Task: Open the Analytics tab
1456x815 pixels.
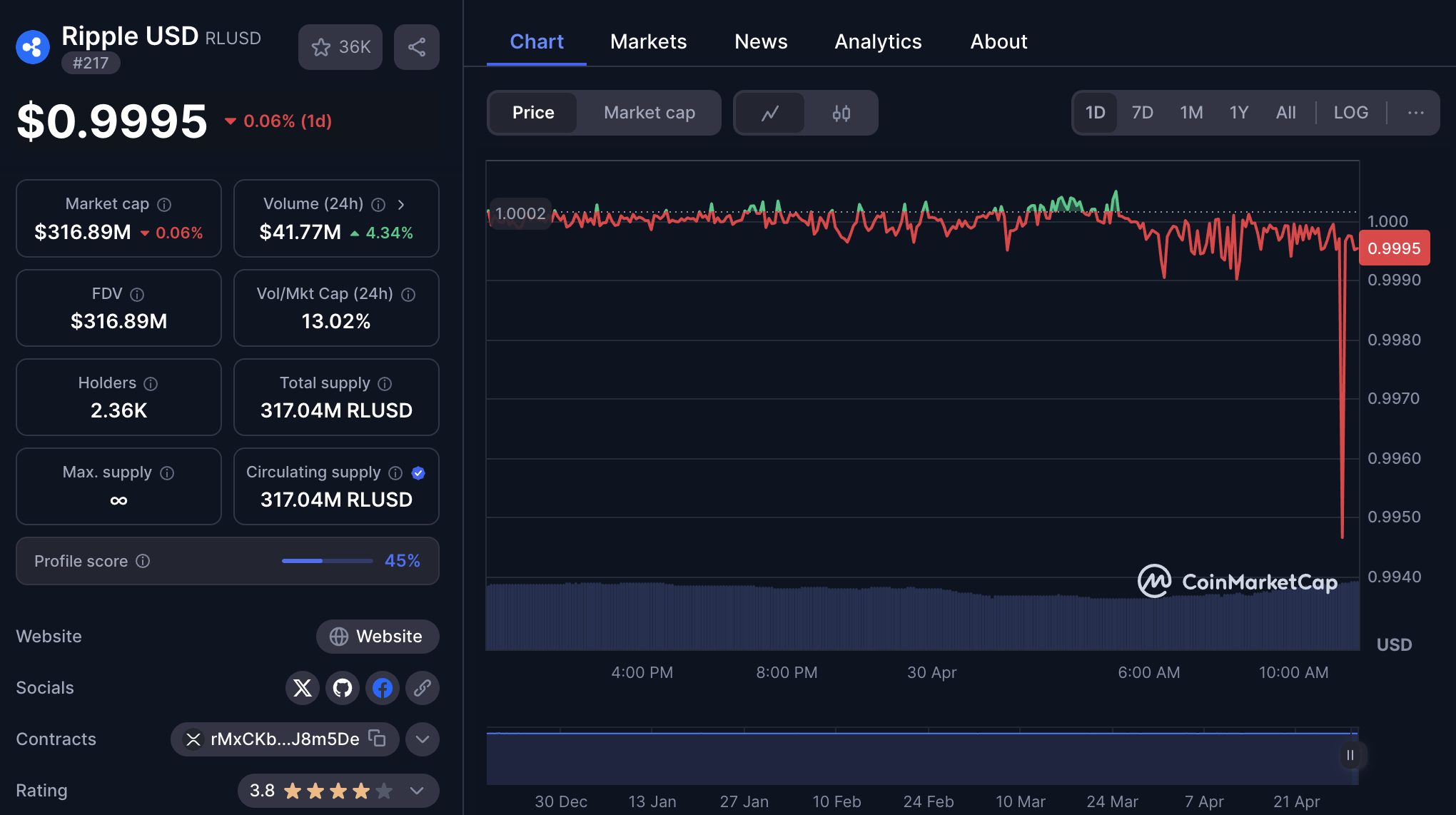Action: (879, 41)
